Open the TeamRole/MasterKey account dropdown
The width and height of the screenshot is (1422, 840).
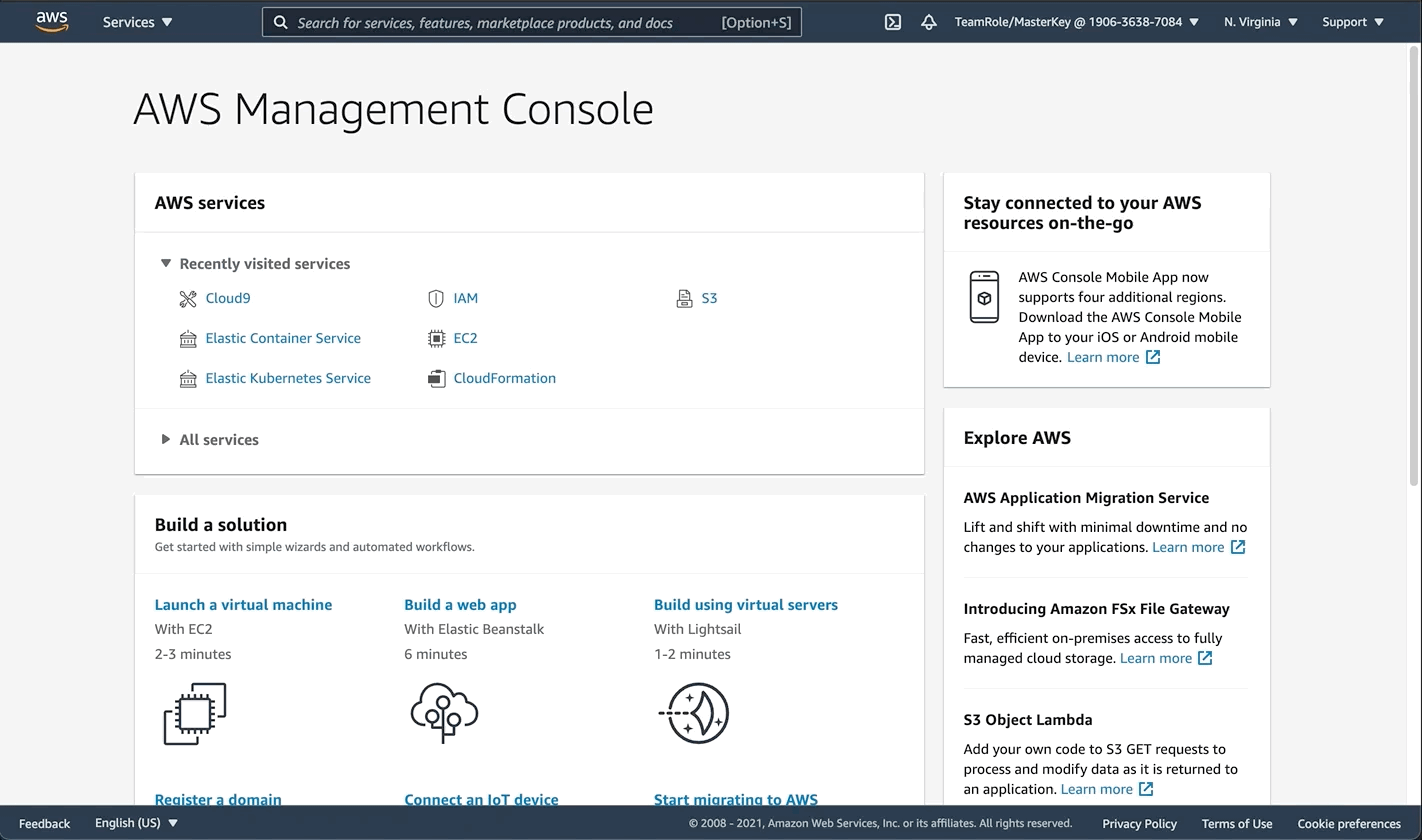(x=1077, y=22)
